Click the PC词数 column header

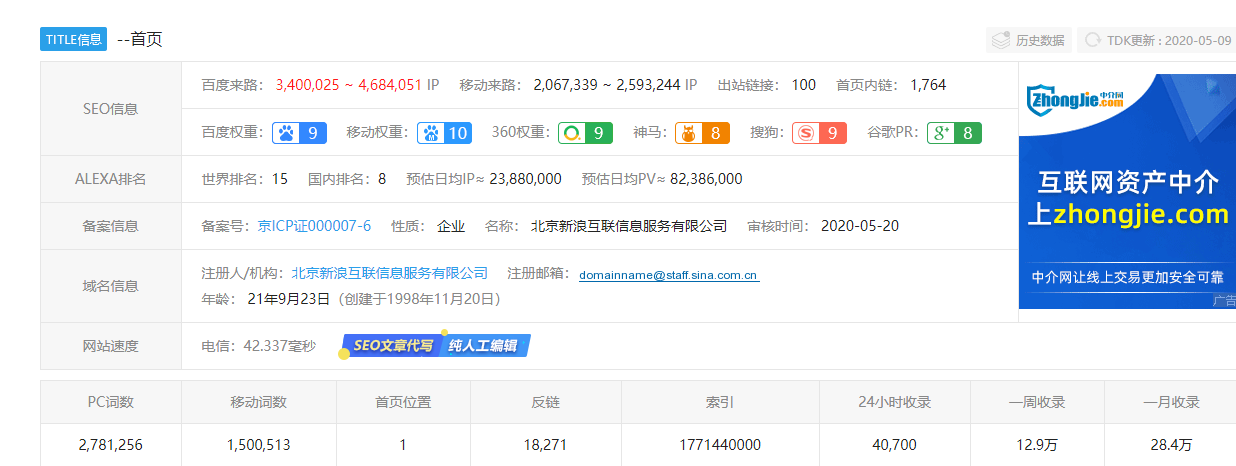point(111,402)
